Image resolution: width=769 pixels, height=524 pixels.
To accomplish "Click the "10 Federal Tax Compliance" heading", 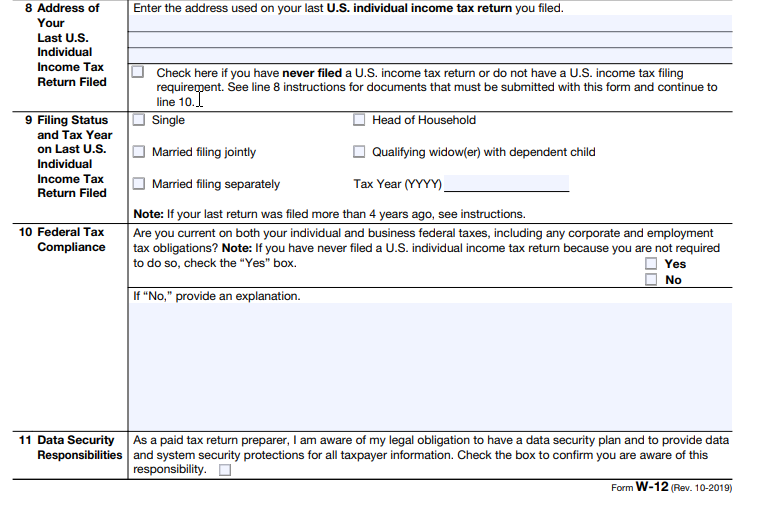I will coord(62,239).
